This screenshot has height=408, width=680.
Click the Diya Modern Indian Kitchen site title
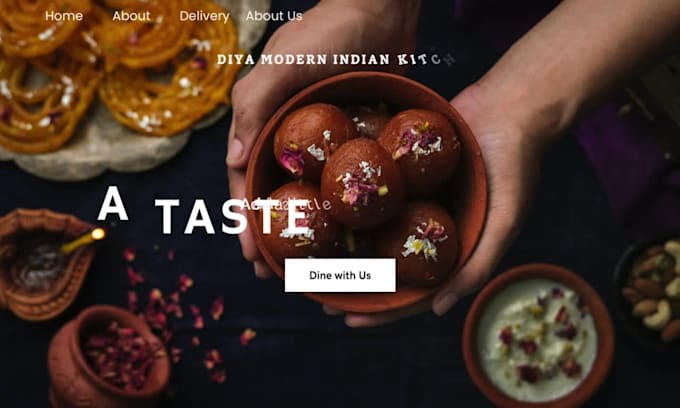336,59
